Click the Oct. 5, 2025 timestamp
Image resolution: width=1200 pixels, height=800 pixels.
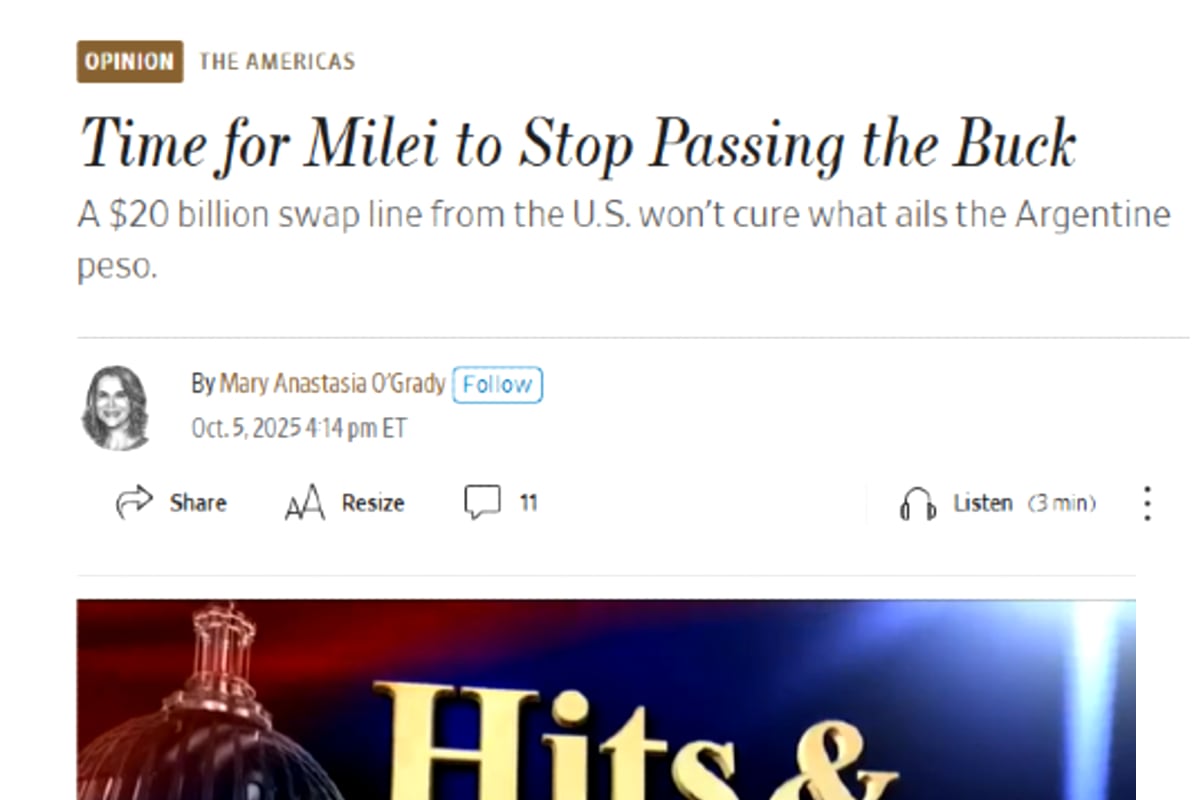tap(299, 428)
